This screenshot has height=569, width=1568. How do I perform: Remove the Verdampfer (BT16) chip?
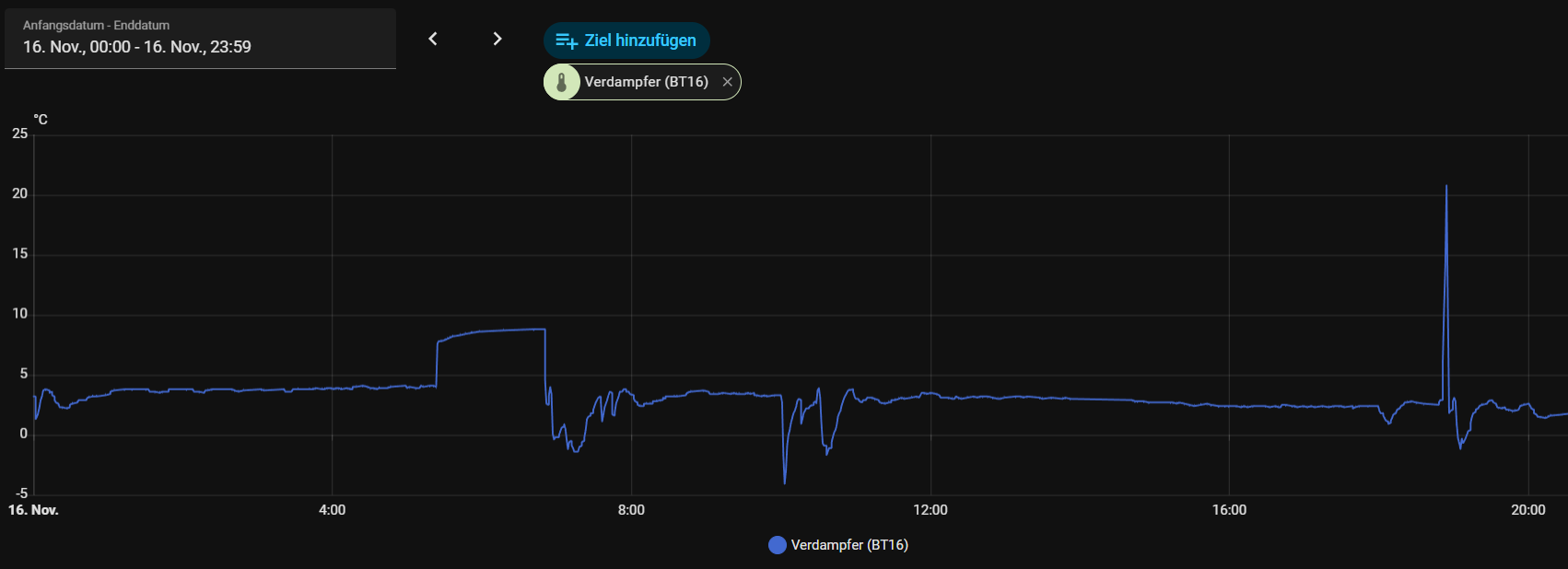[727, 82]
